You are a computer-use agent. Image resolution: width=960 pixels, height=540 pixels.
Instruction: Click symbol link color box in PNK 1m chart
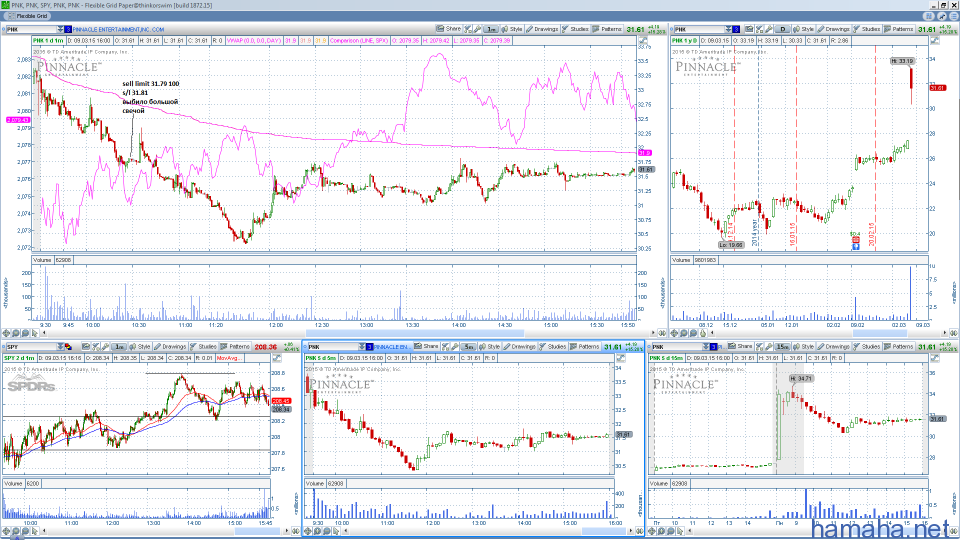coord(68,29)
